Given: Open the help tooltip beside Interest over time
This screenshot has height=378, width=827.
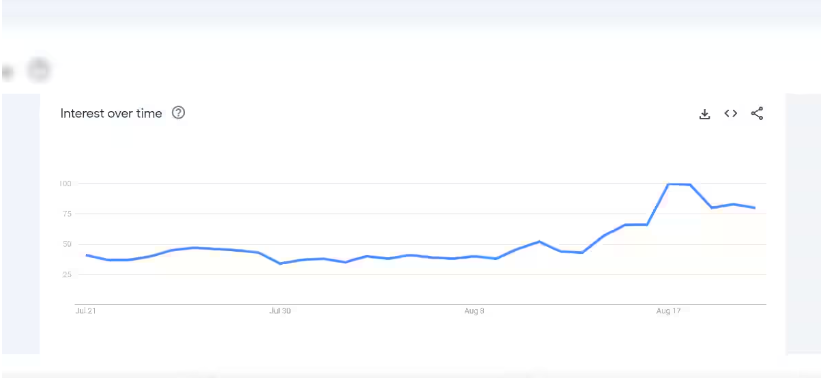Looking at the screenshot, I should [x=179, y=113].
